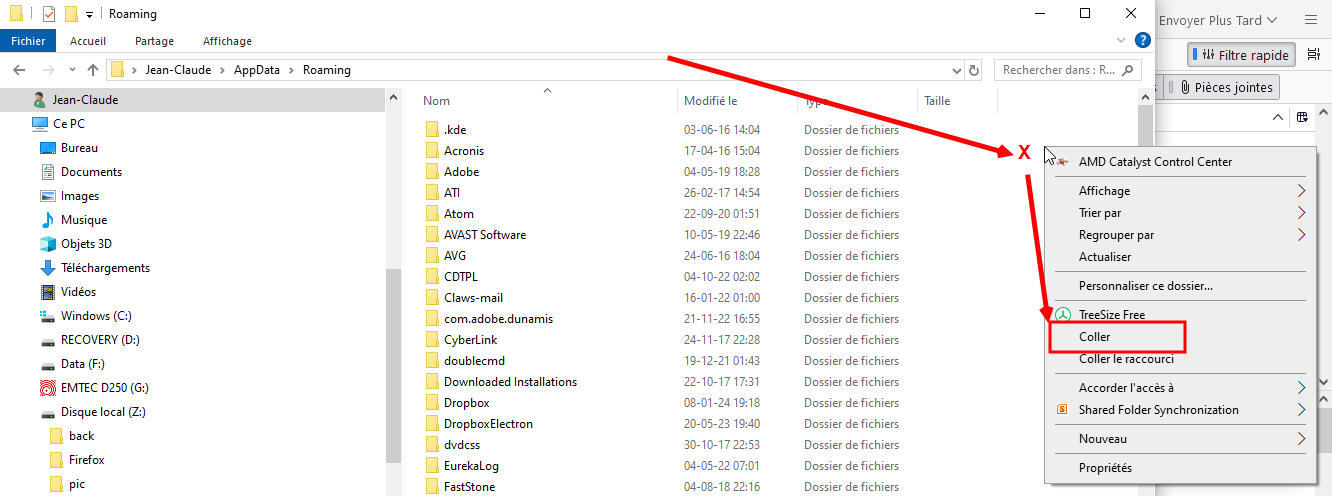
Task: Click the TreeSize Free icon in menu
Action: (1063, 315)
